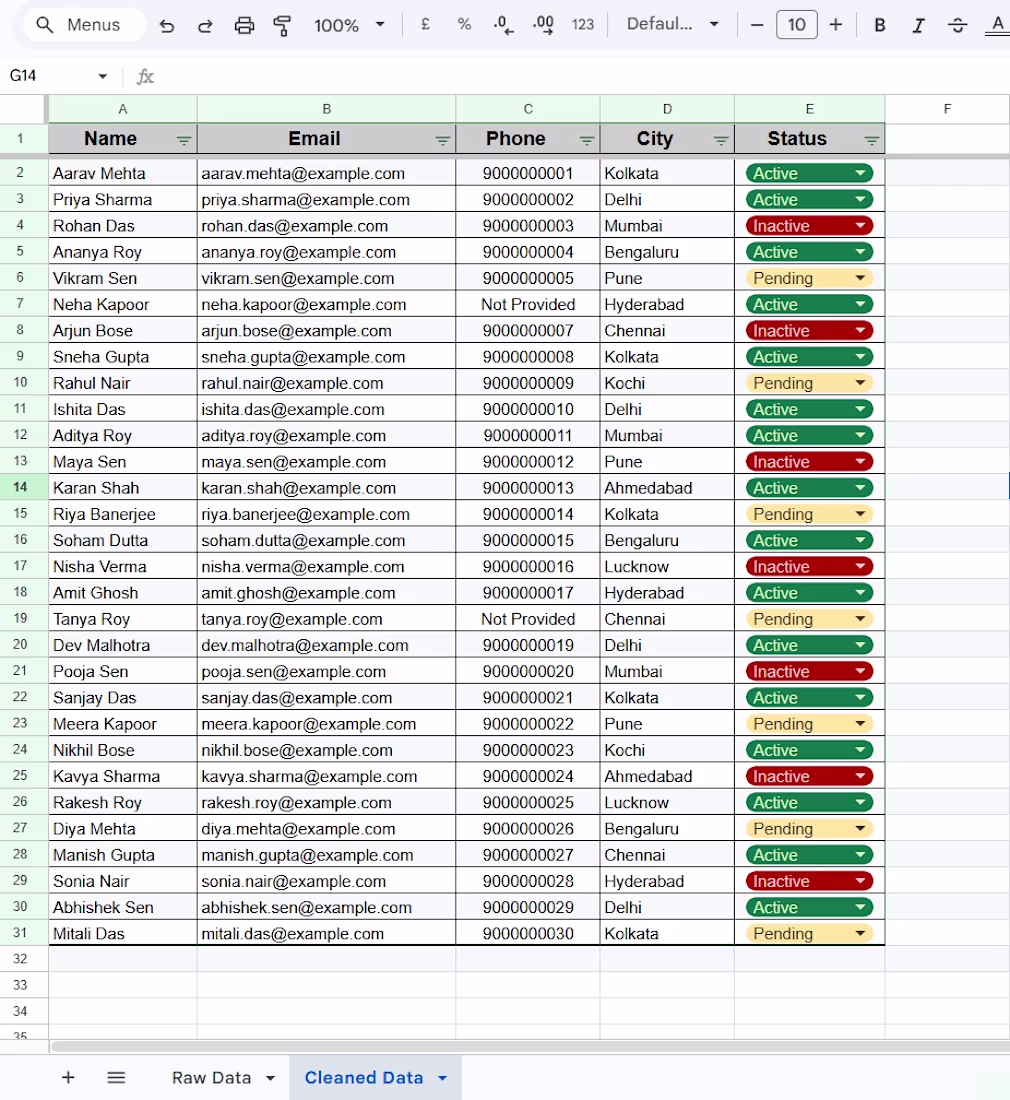Screen dimensions: 1010x1100
Task: Add a new sheet with plus icon
Action: coord(68,1077)
